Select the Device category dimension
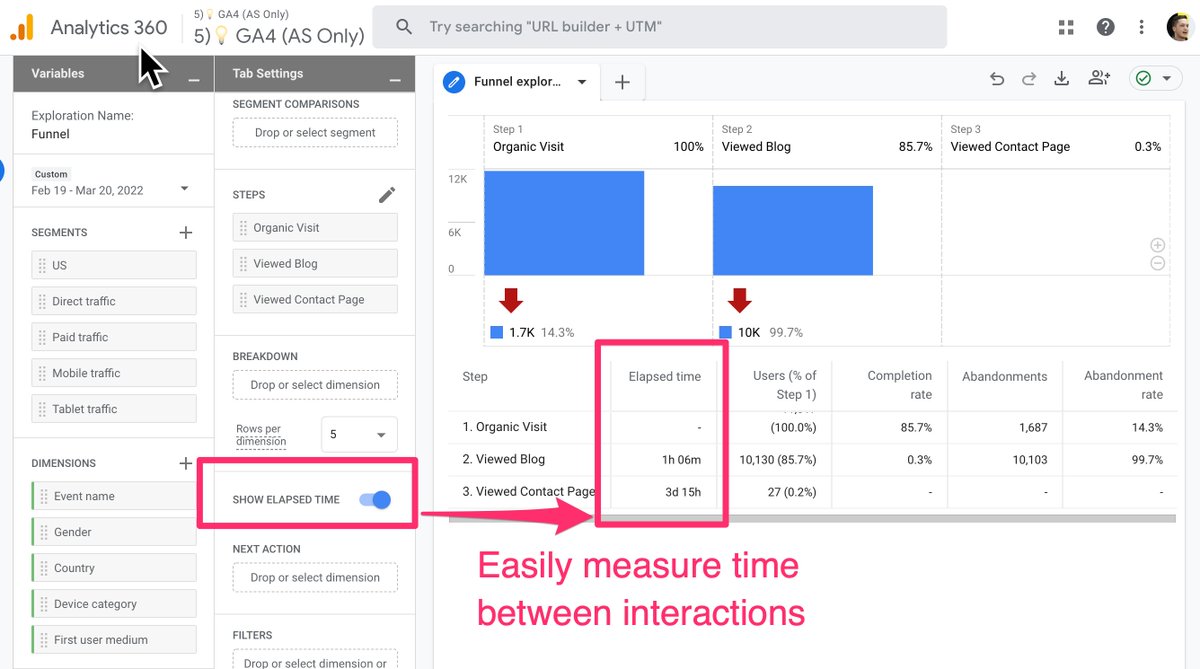Image resolution: width=1200 pixels, height=669 pixels. (114, 604)
